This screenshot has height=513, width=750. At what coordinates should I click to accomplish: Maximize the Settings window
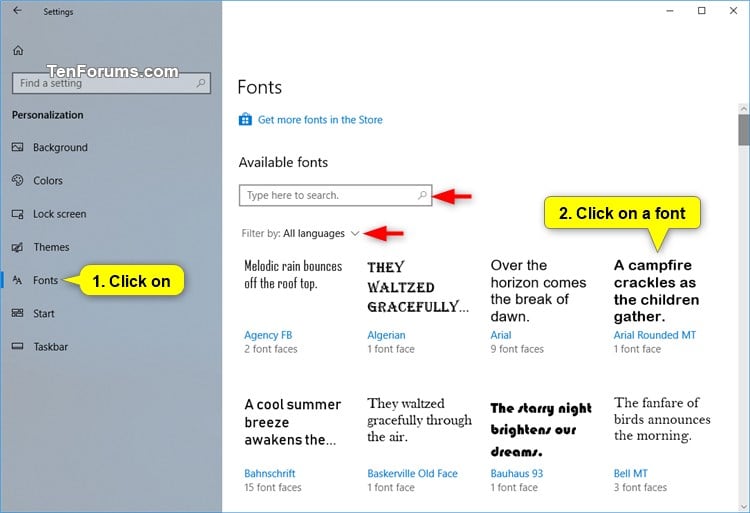tap(701, 11)
